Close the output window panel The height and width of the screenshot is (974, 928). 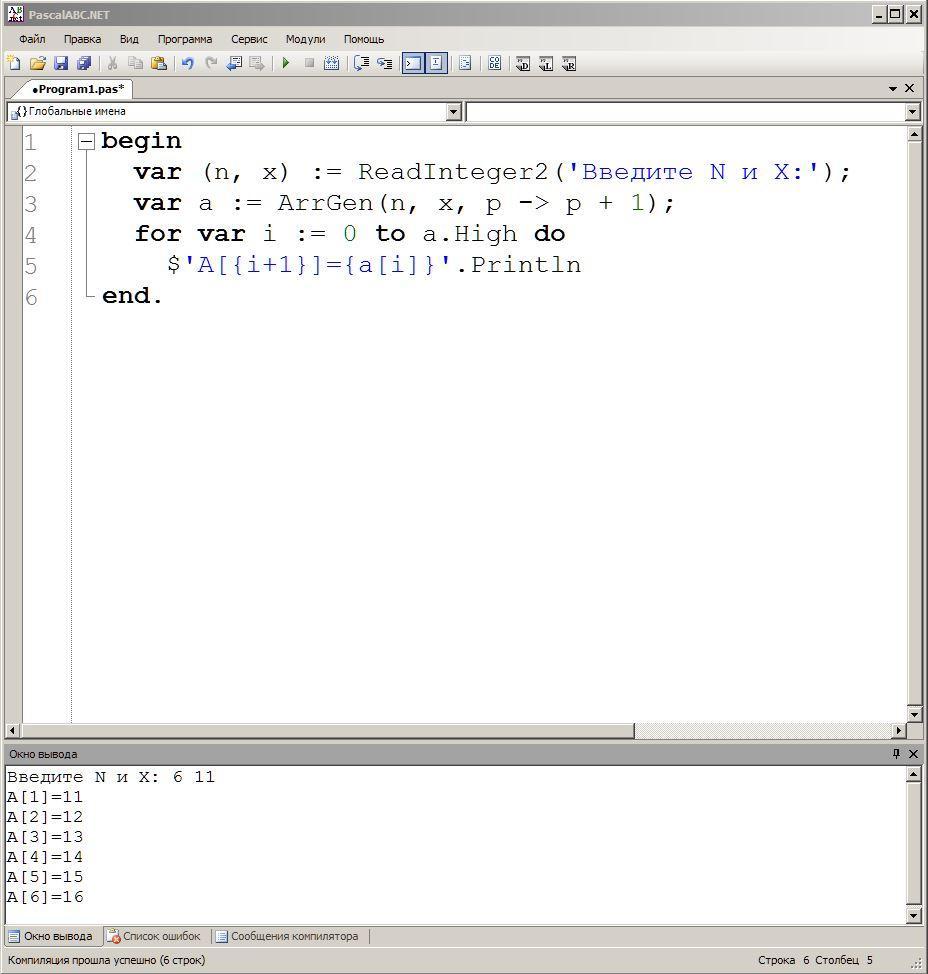[x=913, y=753]
